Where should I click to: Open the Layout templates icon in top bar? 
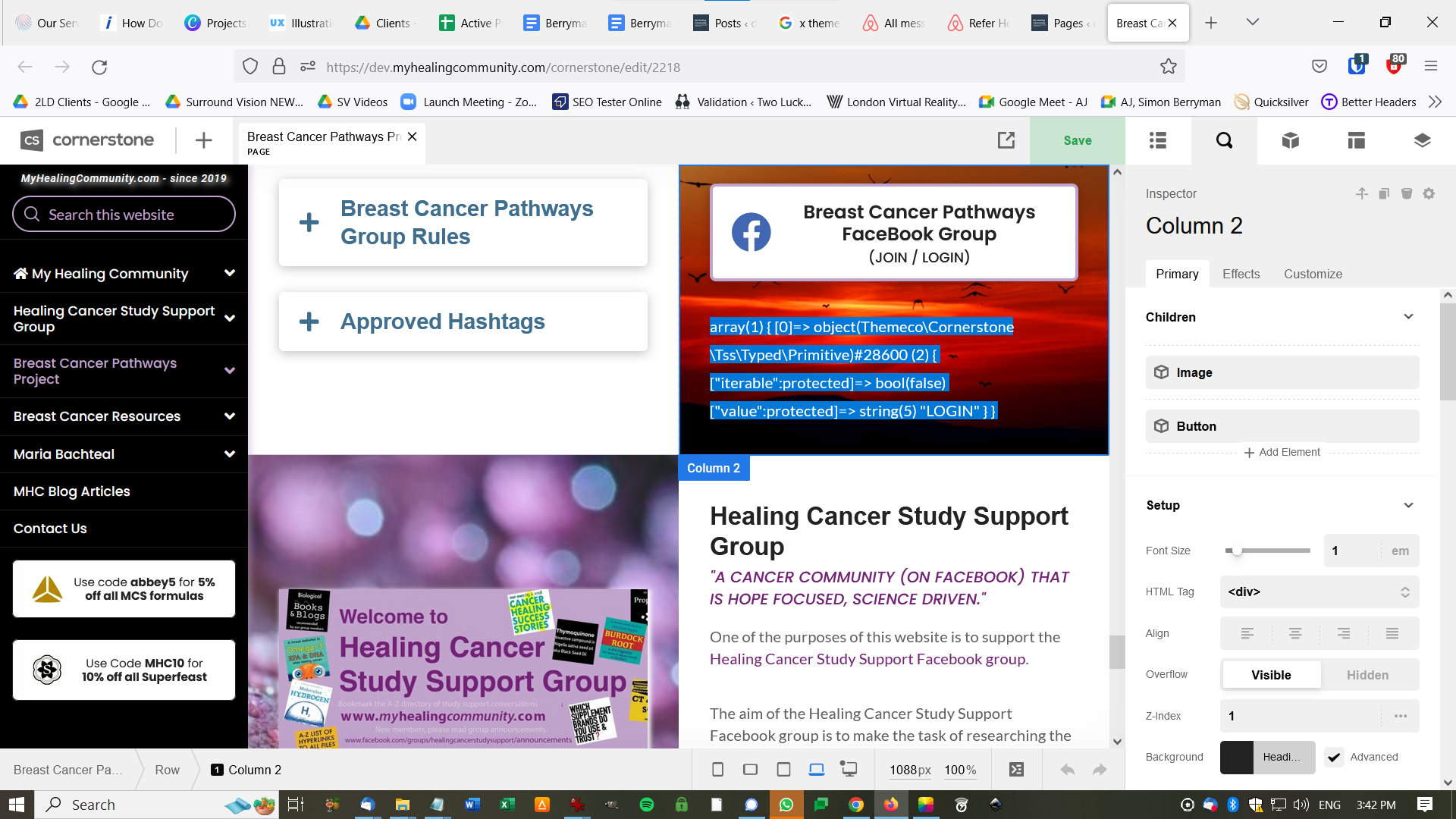coord(1356,140)
